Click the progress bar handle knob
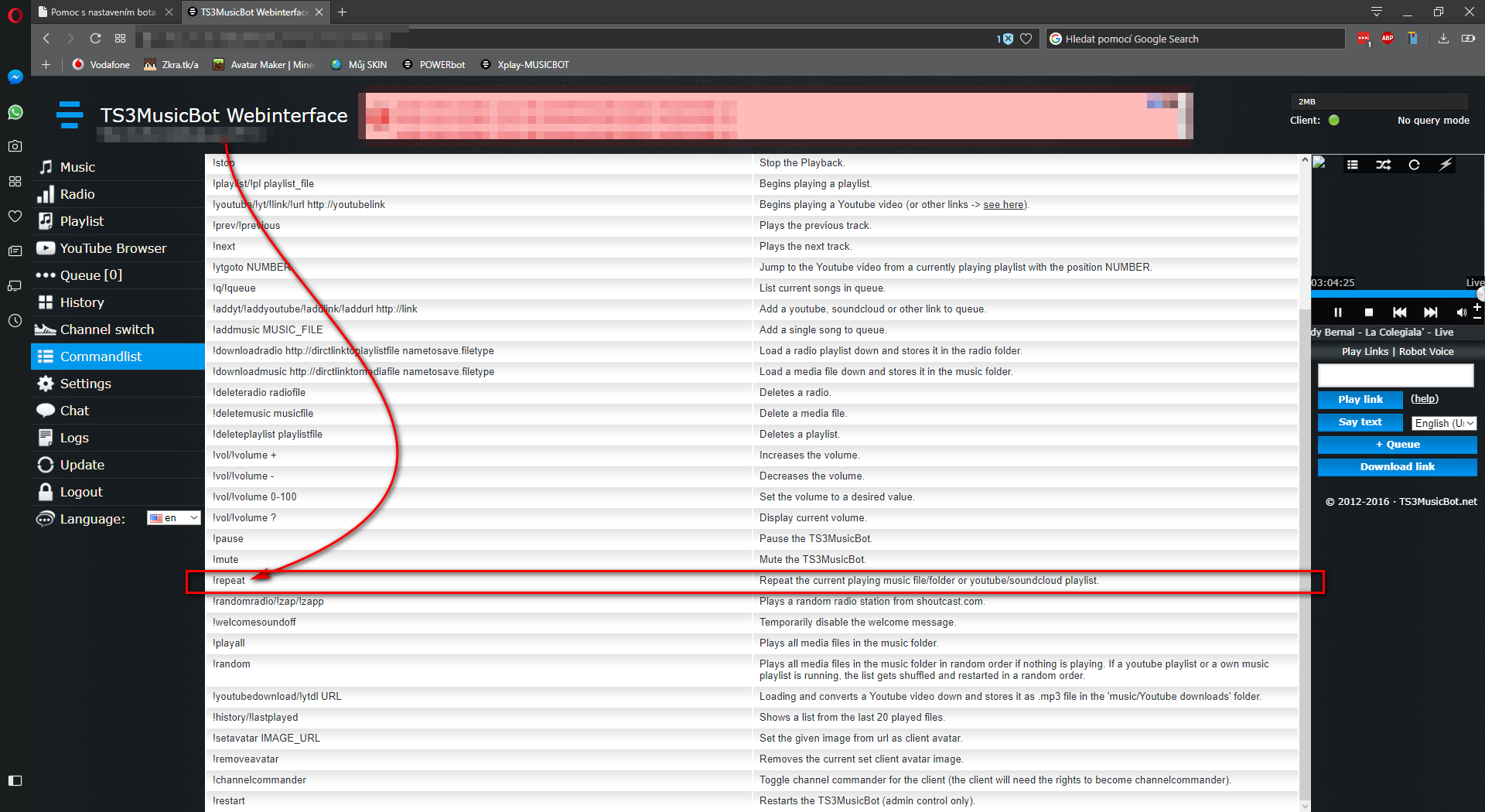Screen dimensions: 1485x812 tap(1480, 294)
